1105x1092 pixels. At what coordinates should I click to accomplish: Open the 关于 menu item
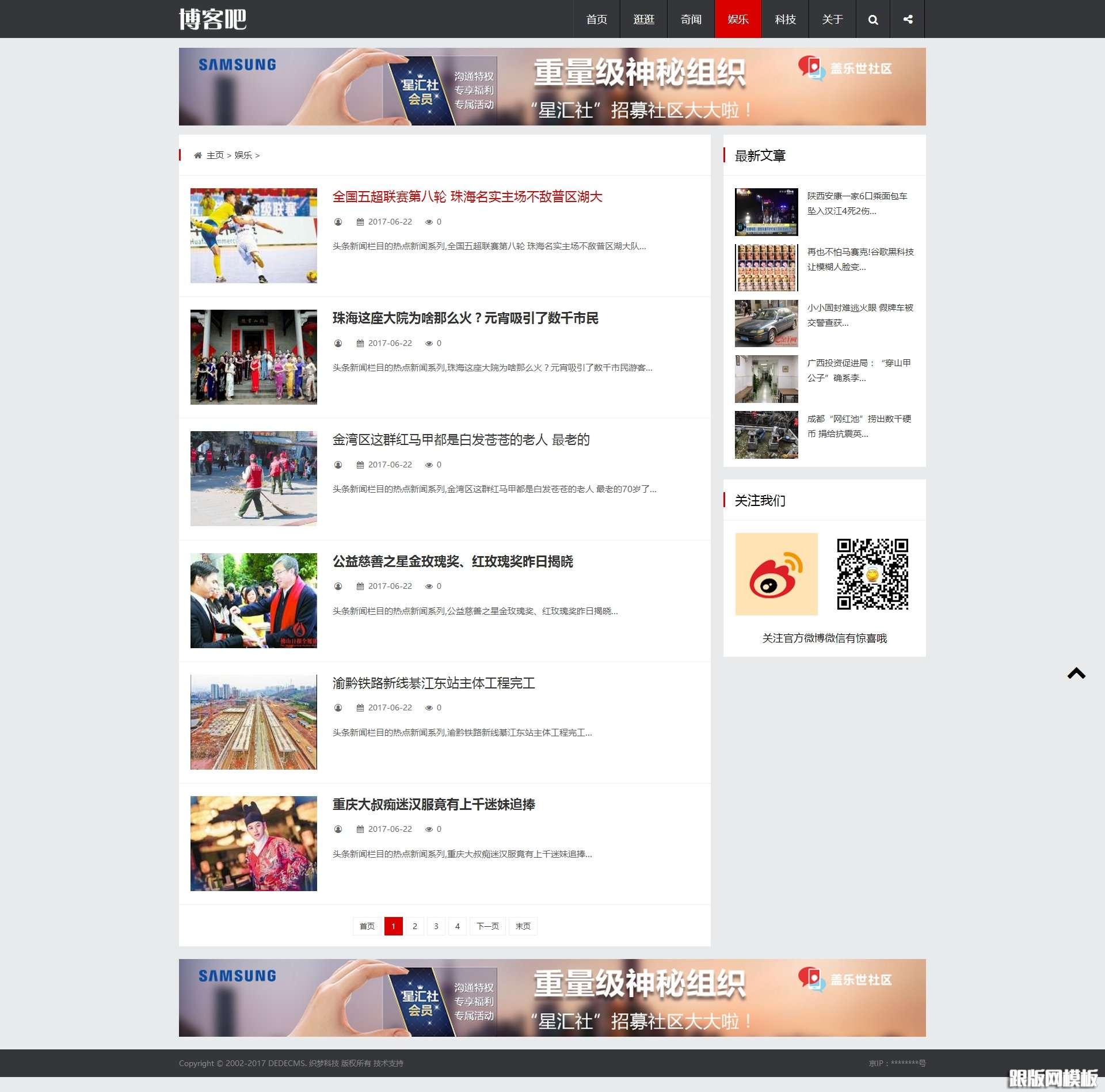pyautogui.click(x=833, y=19)
